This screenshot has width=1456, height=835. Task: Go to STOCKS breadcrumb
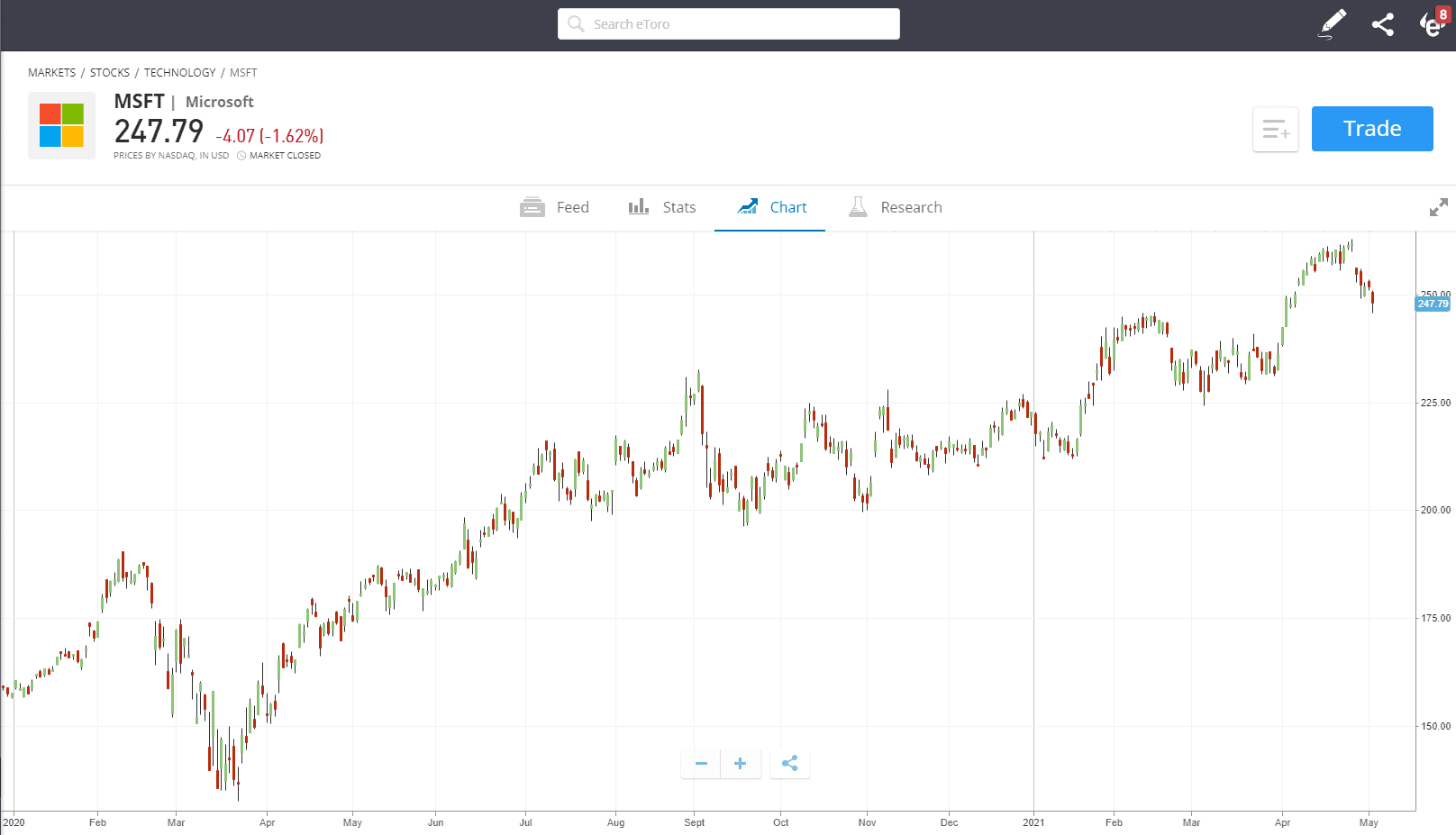click(110, 73)
